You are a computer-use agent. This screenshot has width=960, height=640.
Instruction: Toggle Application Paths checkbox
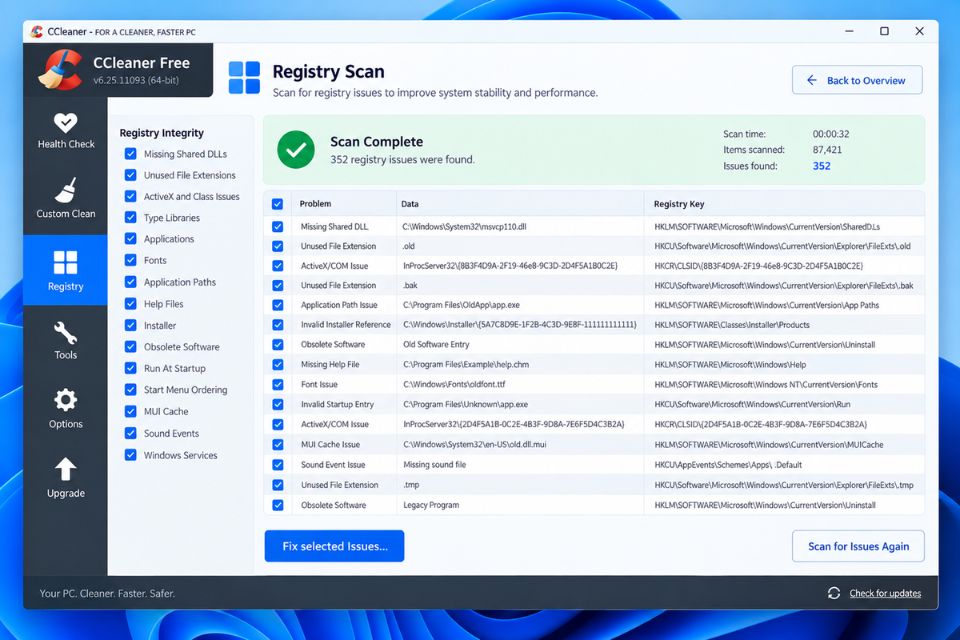tap(130, 282)
